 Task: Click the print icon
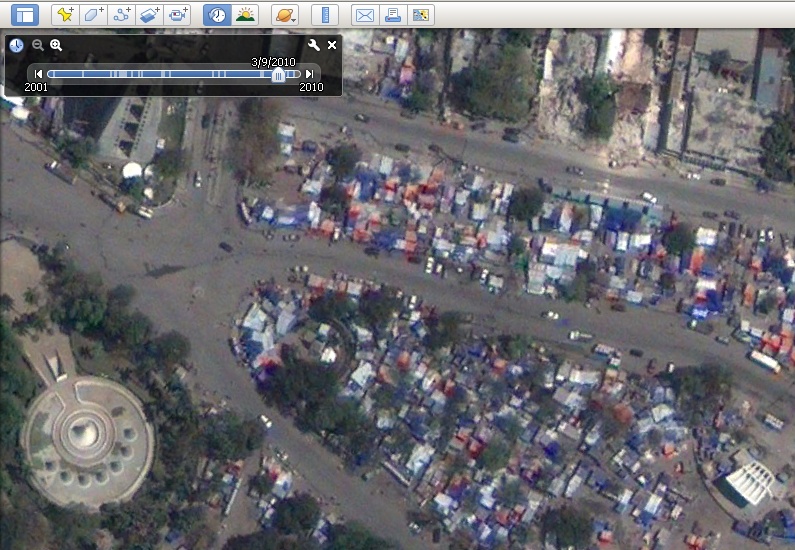[392, 15]
